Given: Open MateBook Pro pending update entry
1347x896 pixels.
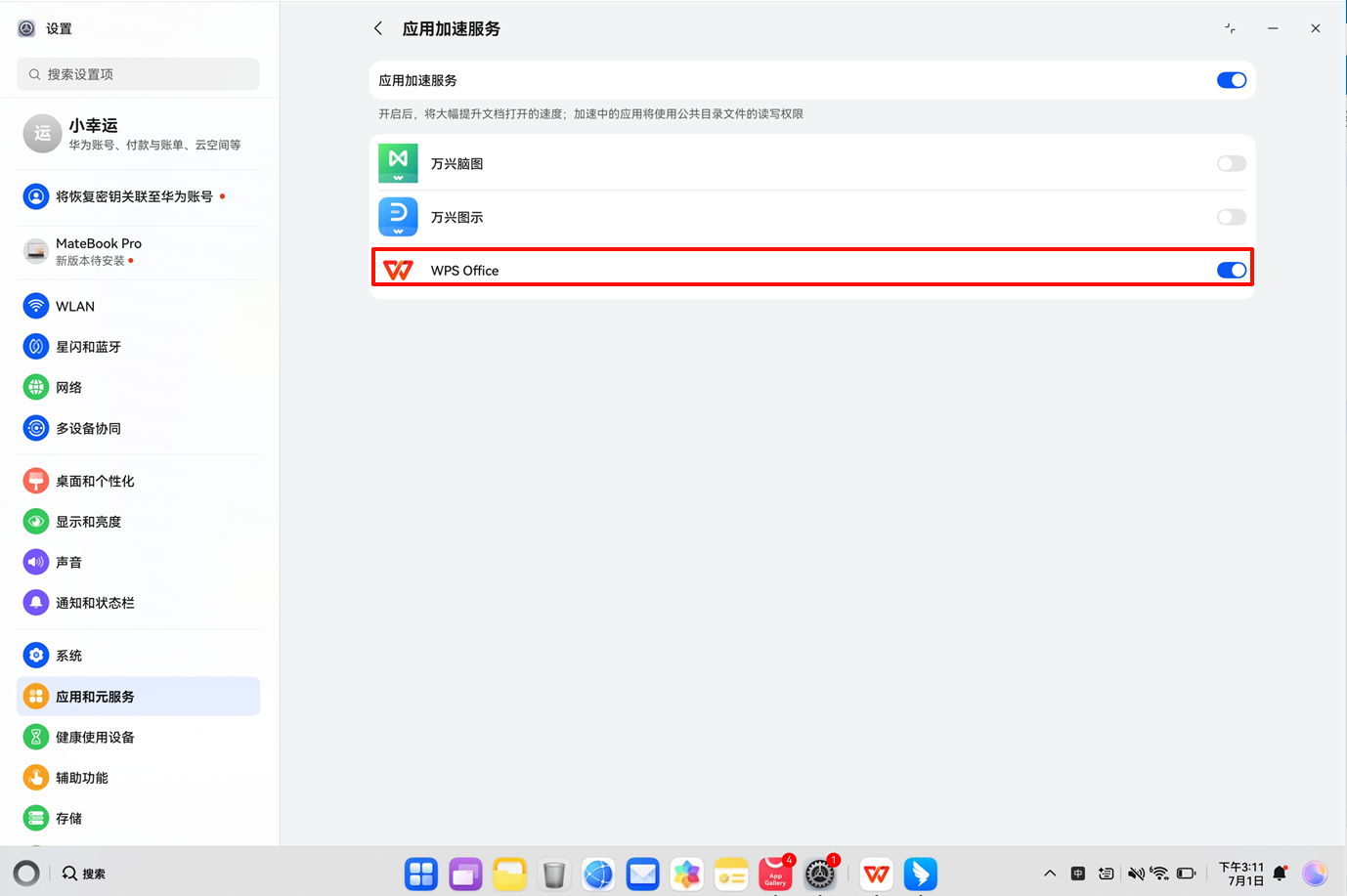Looking at the screenshot, I should (x=138, y=251).
